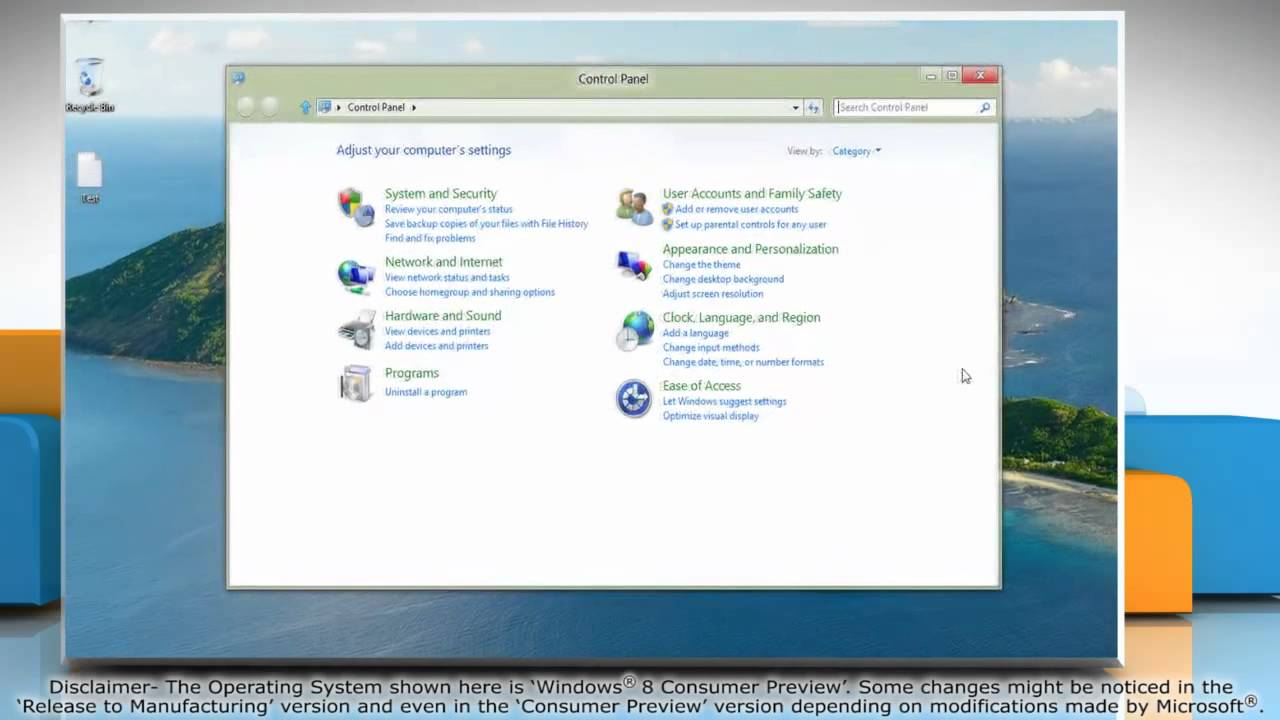The image size is (1280, 720).
Task: Click shield icon beside Set up parental controls
Action: (668, 224)
